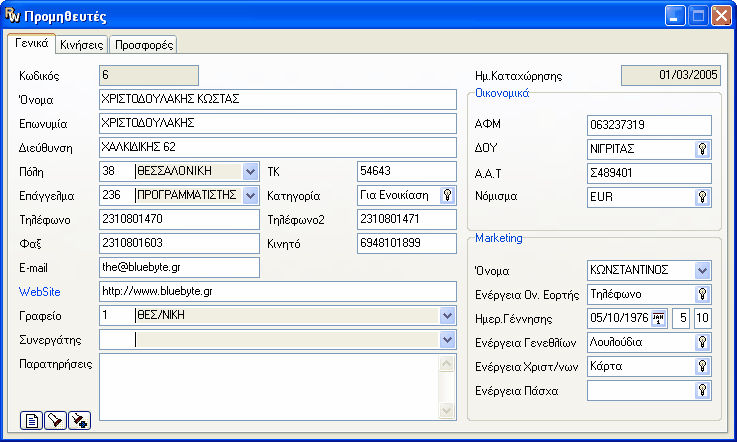
Task: Click the Παρατηρήσεις scrollbar down arrow
Action: 447,410
